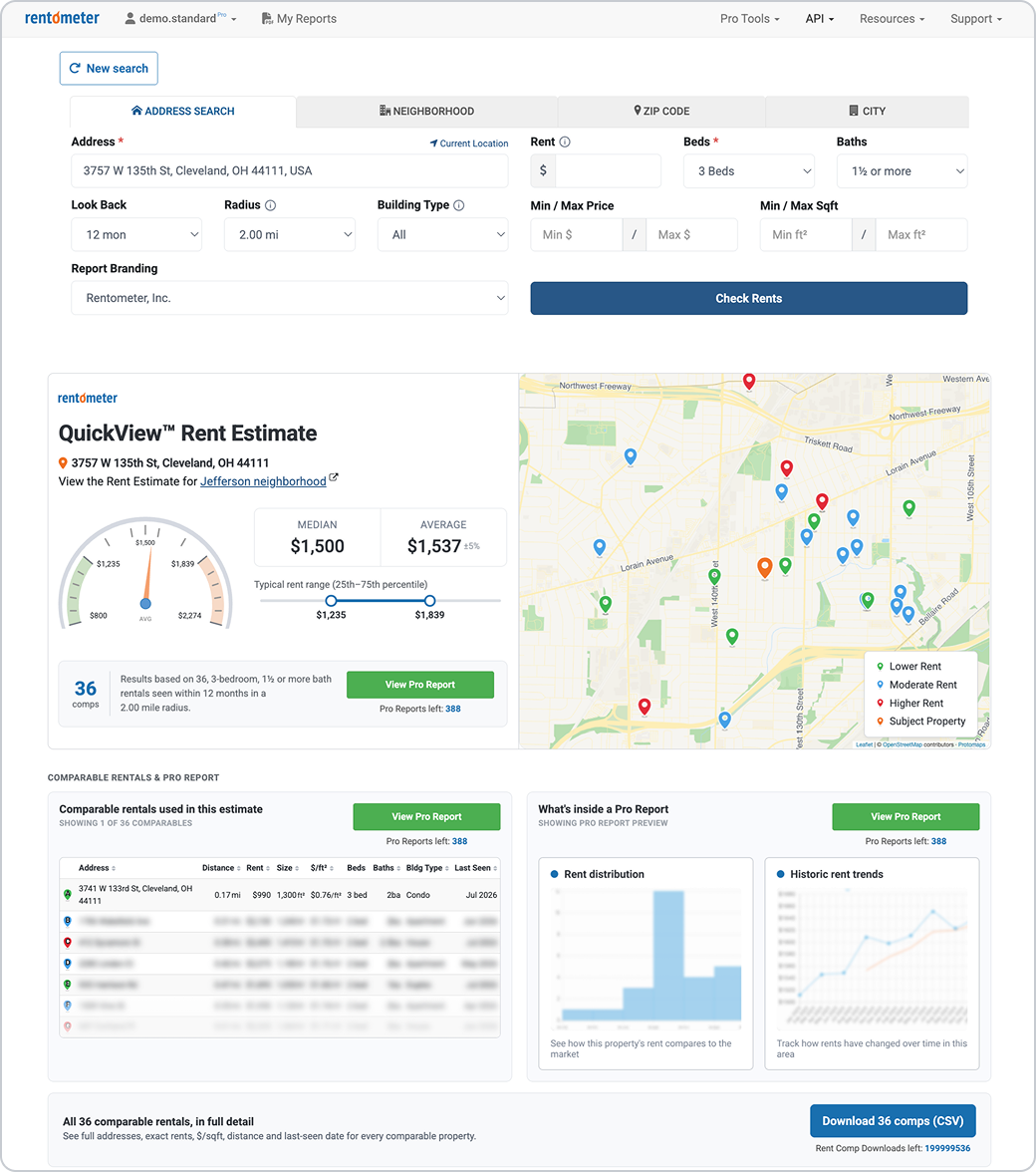Viewport: 1036px width, 1172px height.
Task: Click the Building Type info icon
Action: 458,205
